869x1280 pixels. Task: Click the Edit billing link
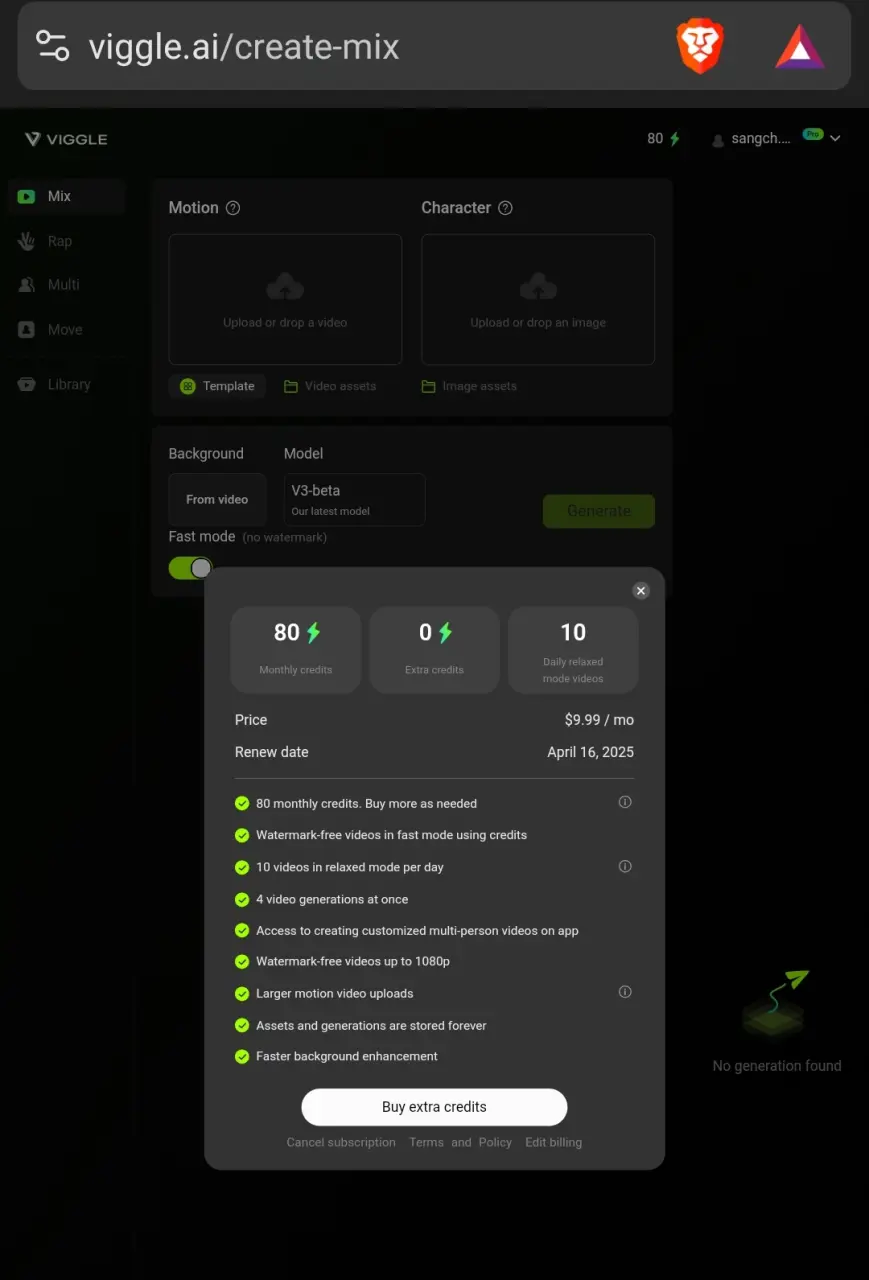pyautogui.click(x=553, y=1142)
